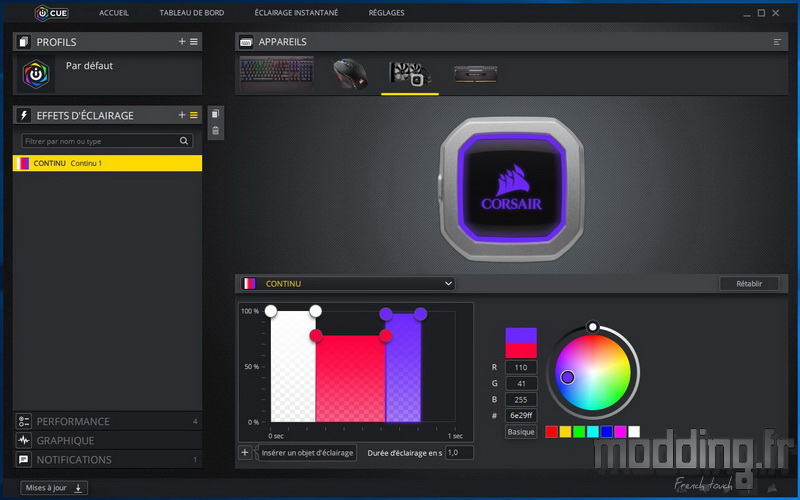800x500 pixels.
Task: Click the Rétablir button
Action: (x=749, y=284)
